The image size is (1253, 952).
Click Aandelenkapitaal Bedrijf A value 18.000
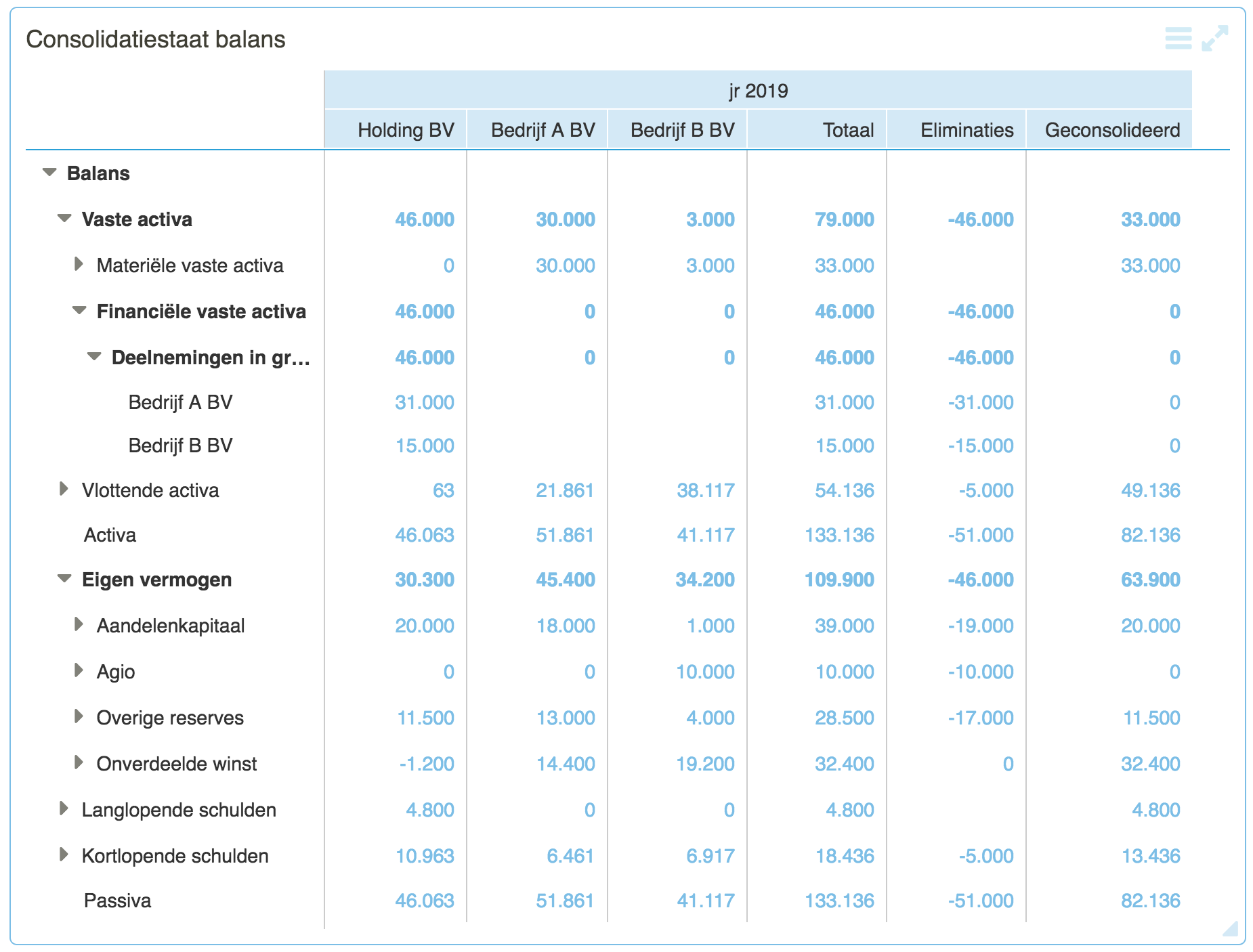point(566,626)
